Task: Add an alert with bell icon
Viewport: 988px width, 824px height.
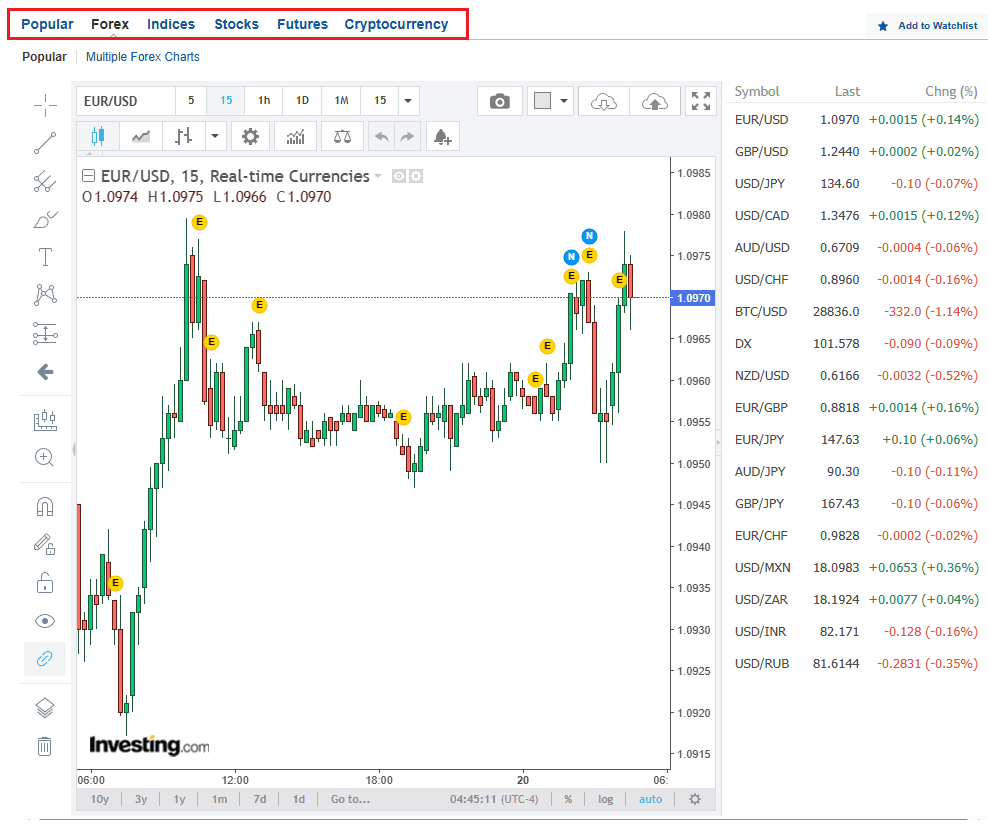Action: point(442,137)
